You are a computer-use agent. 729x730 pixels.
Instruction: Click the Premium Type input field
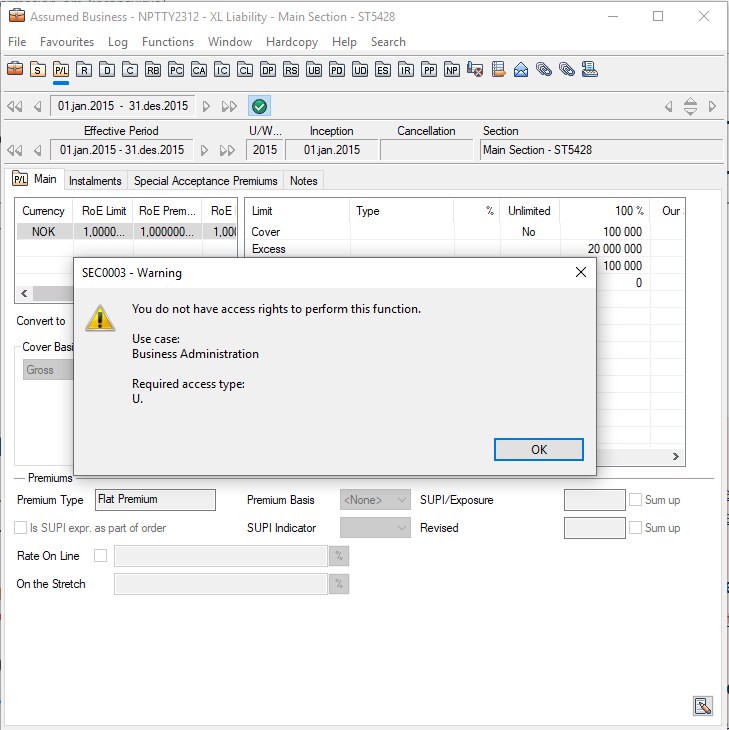click(155, 500)
